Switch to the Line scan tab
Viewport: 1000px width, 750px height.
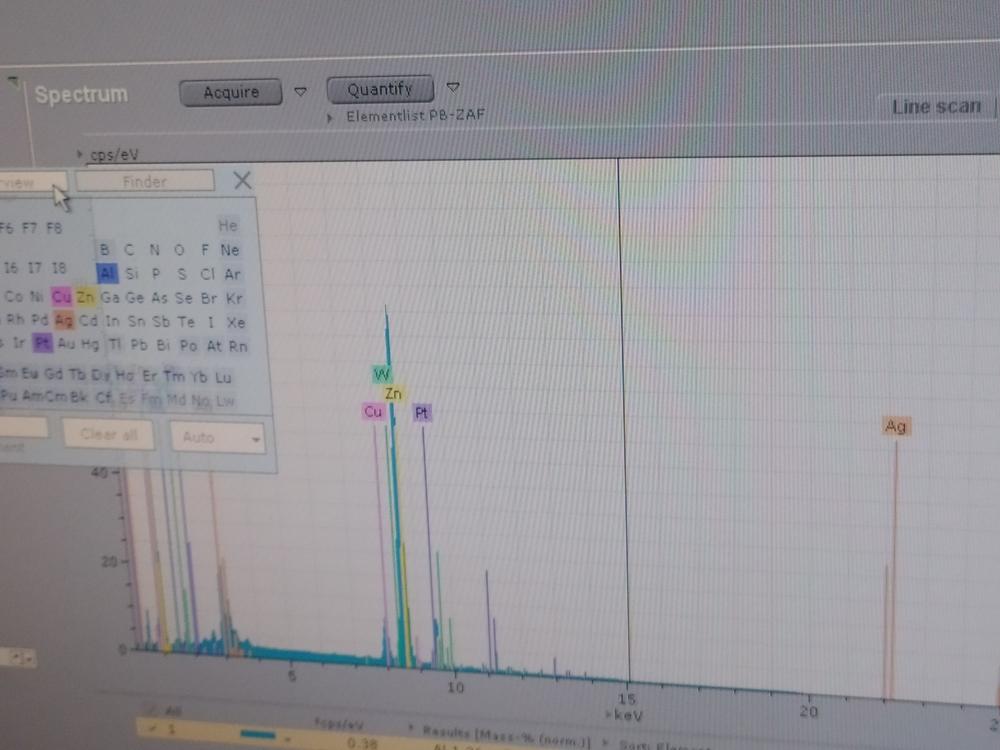[x=936, y=106]
